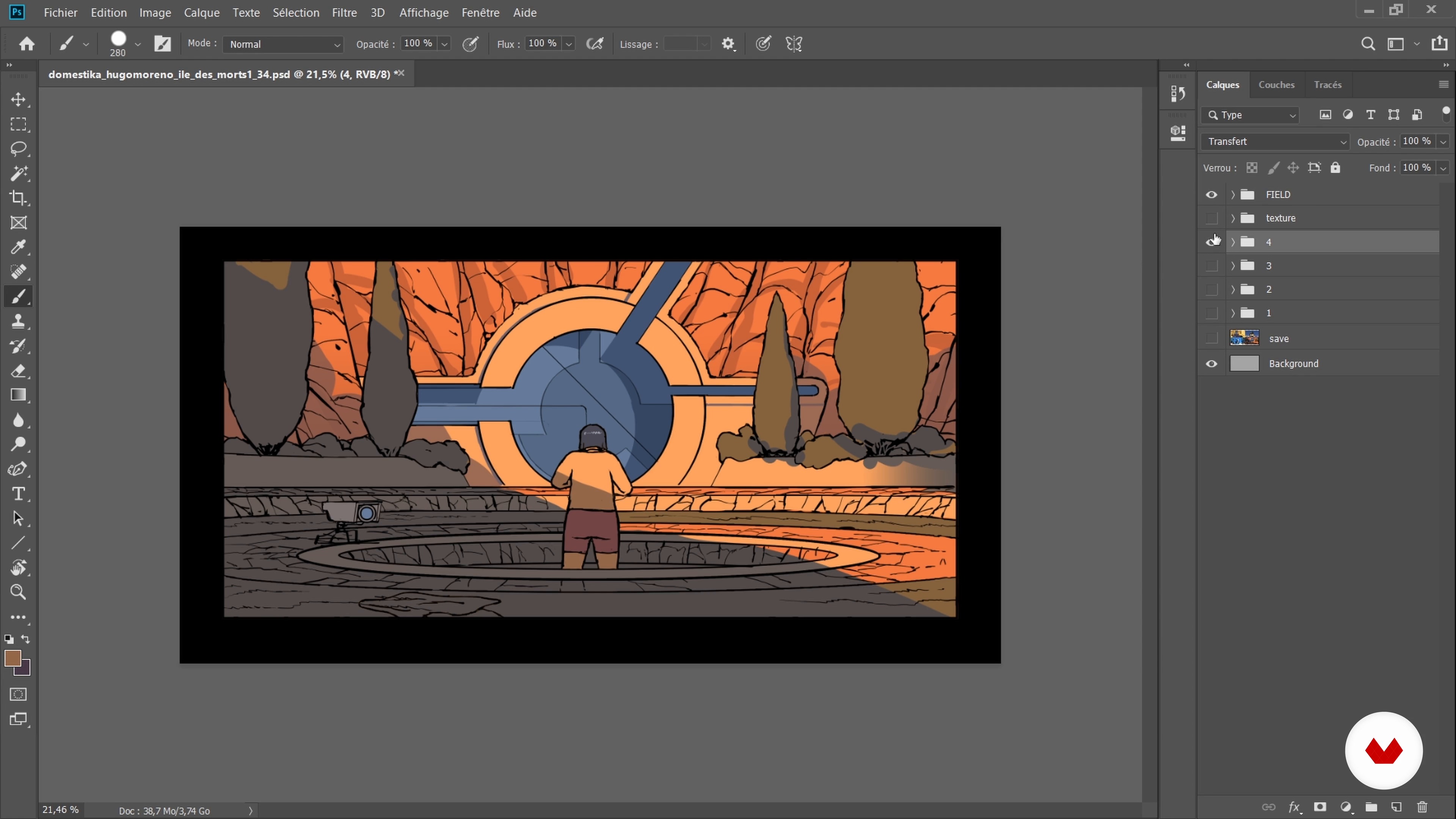Open the brush Mode Normal dropdown

coord(282,44)
